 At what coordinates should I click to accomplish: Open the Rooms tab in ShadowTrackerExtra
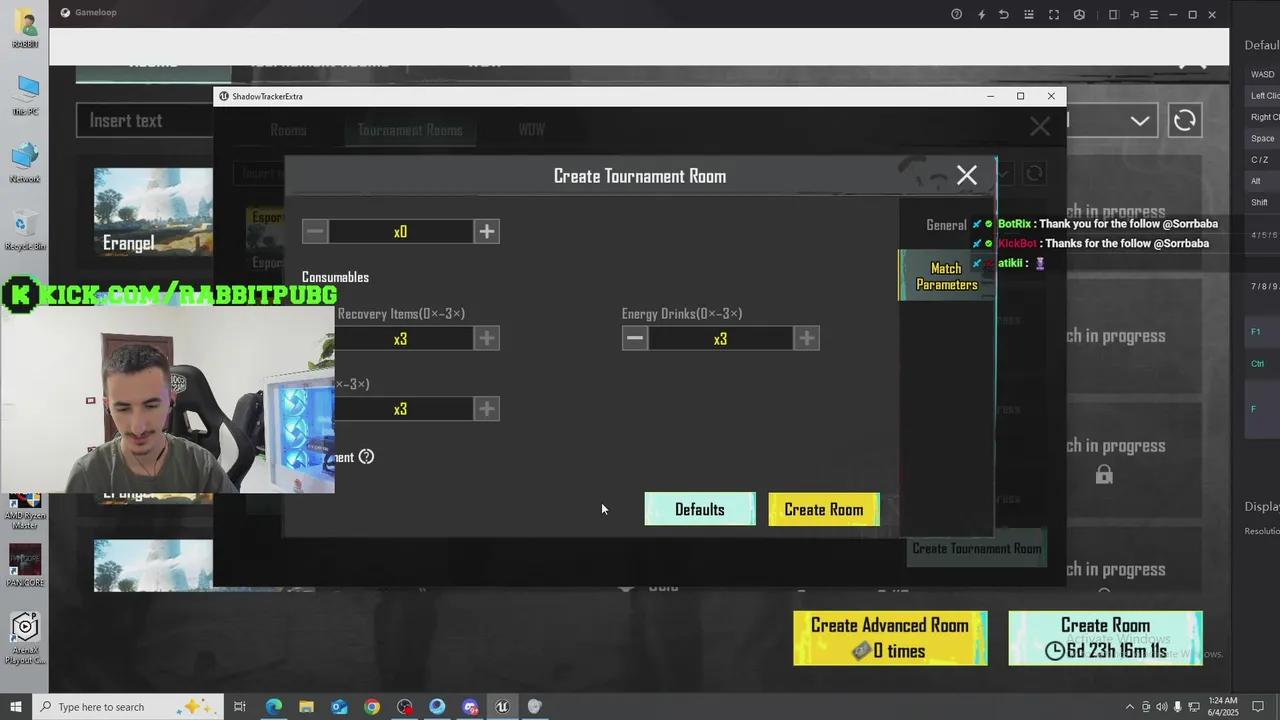[x=288, y=130]
